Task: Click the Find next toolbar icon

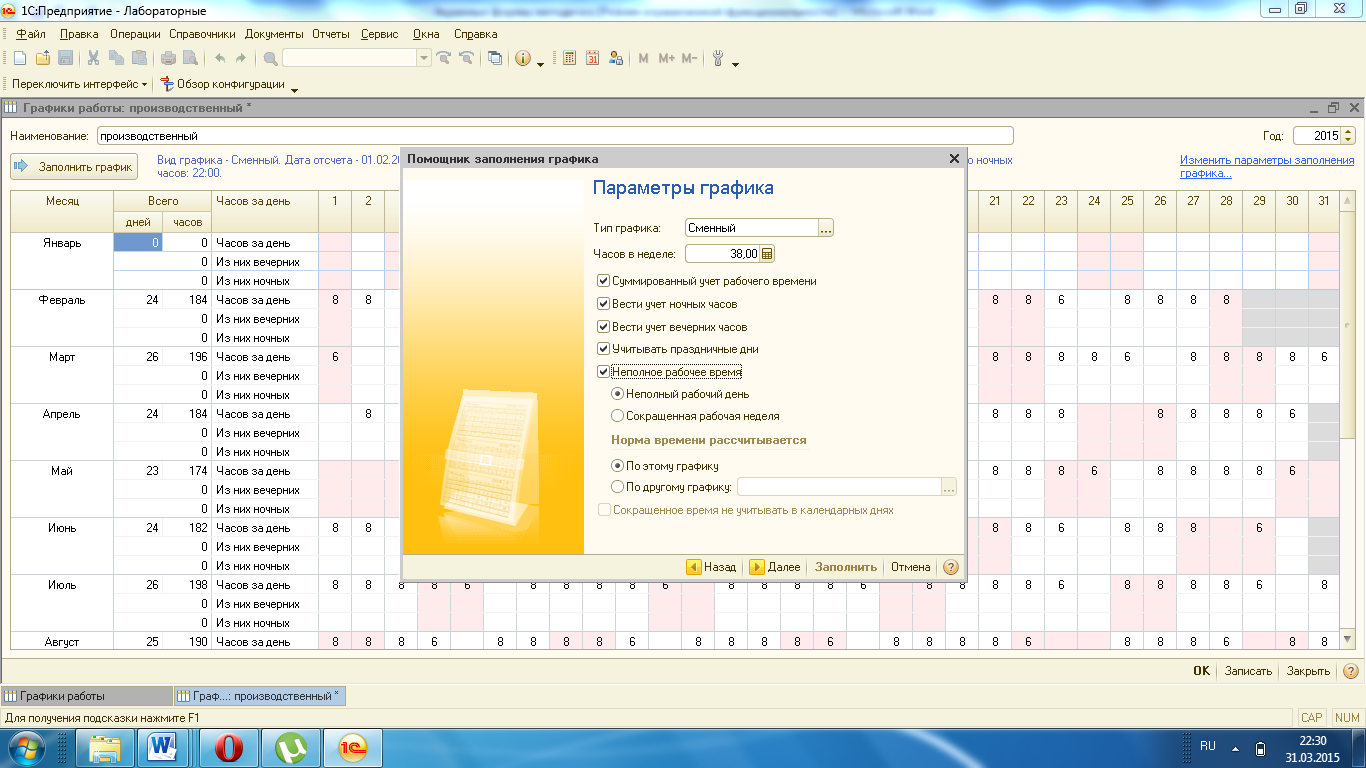Action: pyautogui.click(x=443, y=58)
